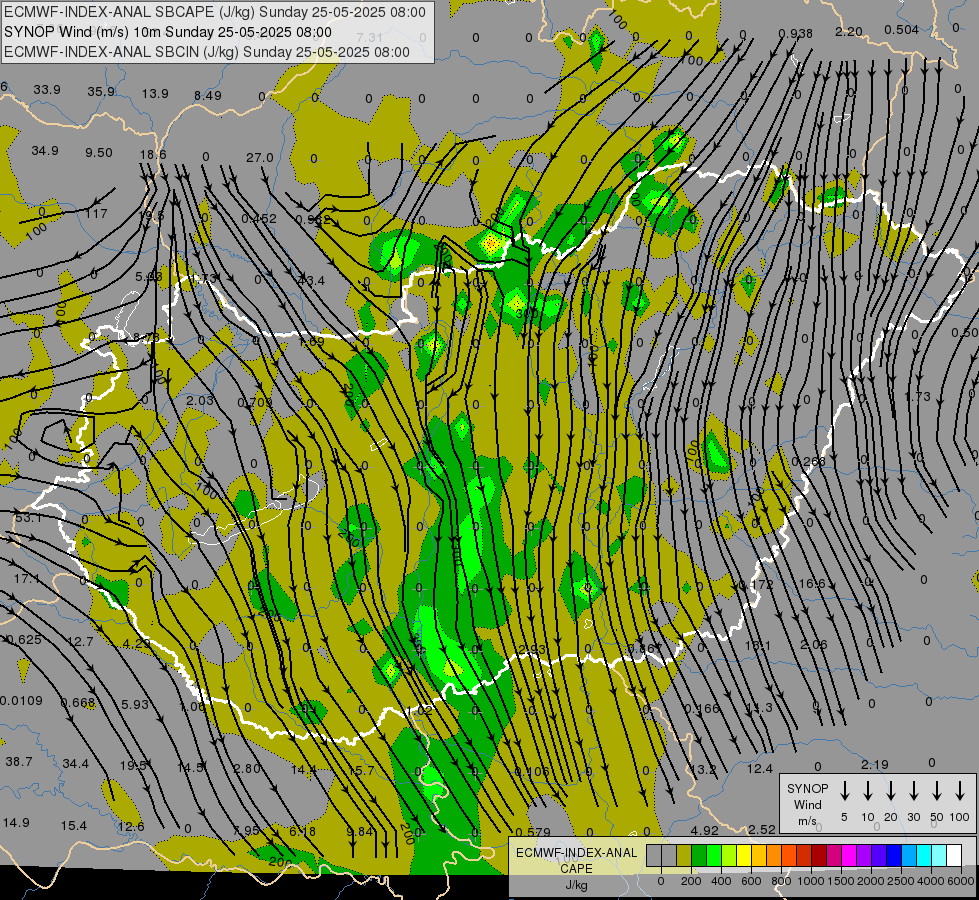Click the map value 33.9
The width and height of the screenshot is (979, 900).
47,90
